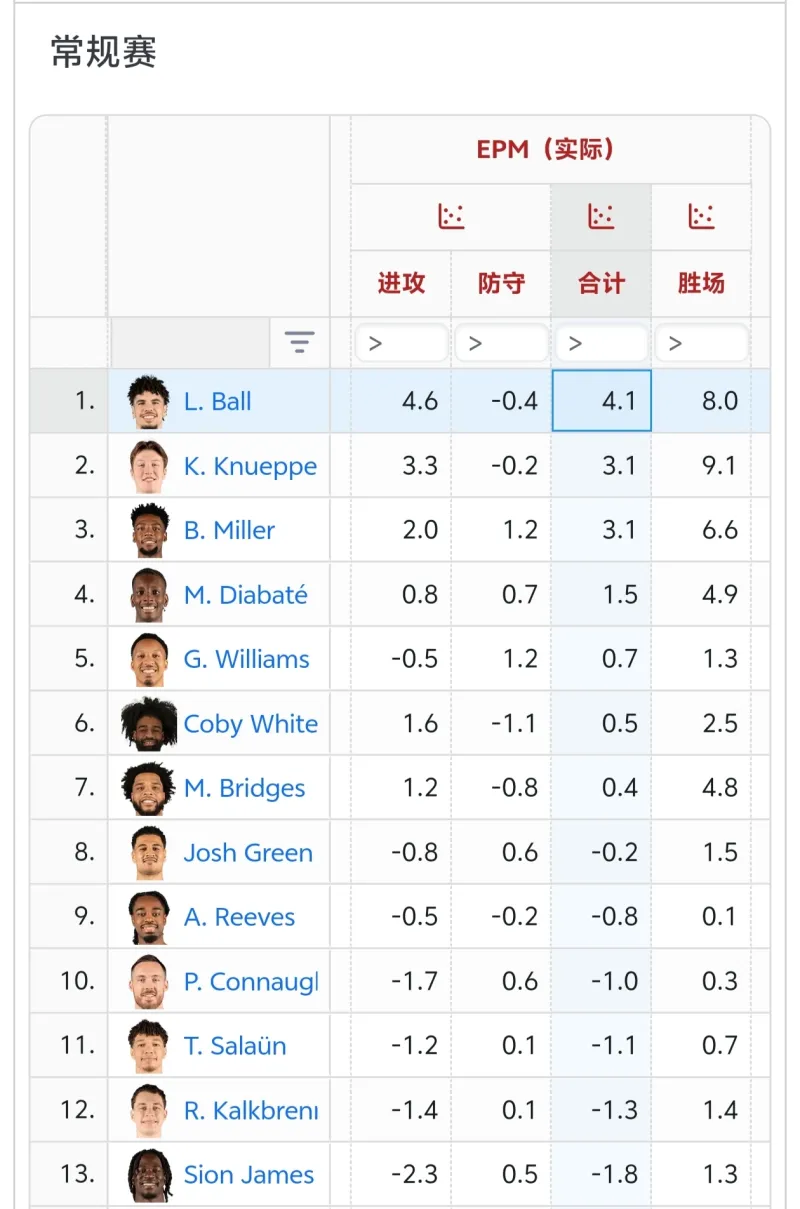The height and width of the screenshot is (1209, 800).
Task: Open the Sion James player link
Action: (x=248, y=1174)
